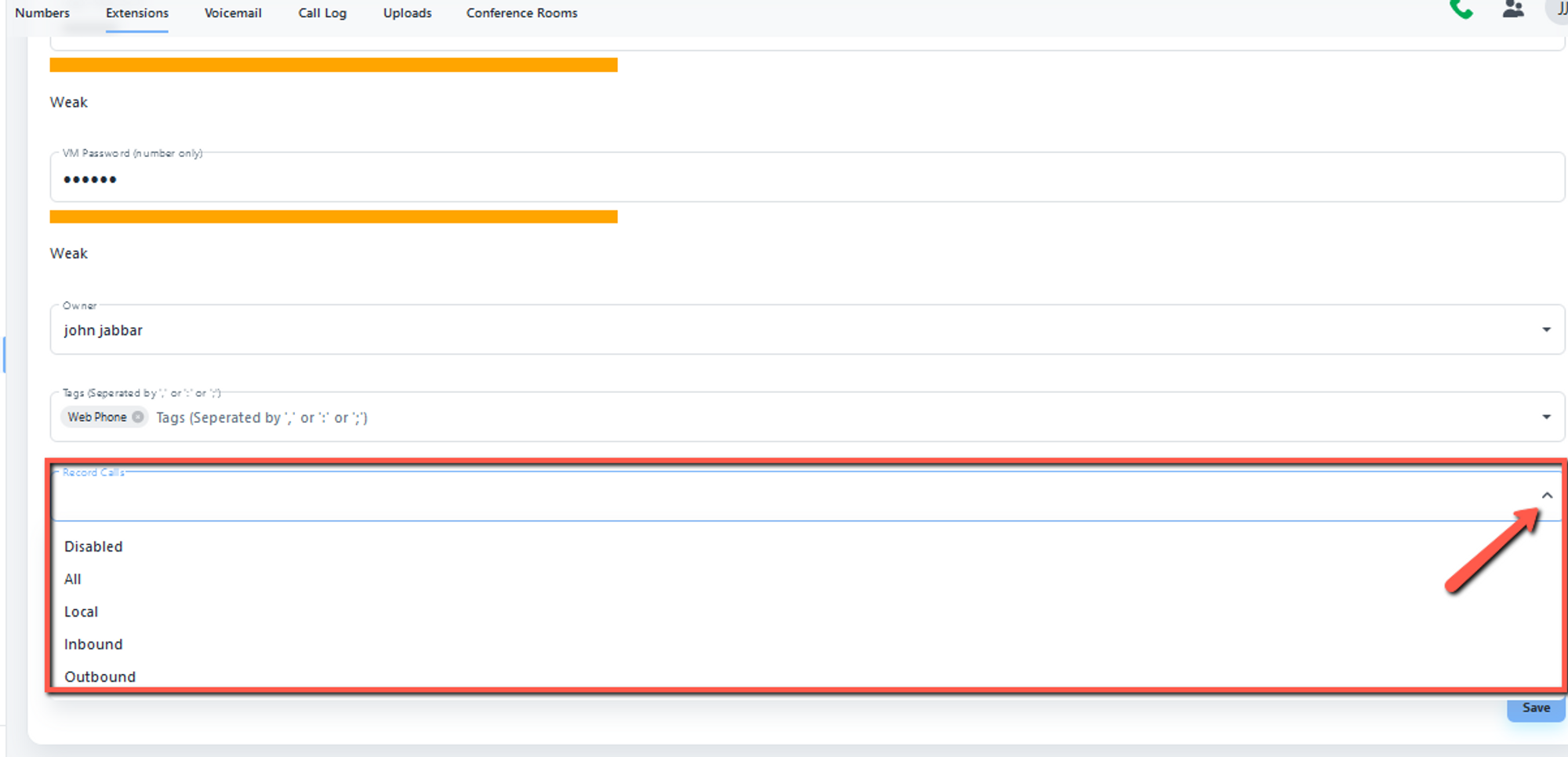Image resolution: width=1568 pixels, height=757 pixels.
Task: Select Disabled from Record Calls list
Action: pyautogui.click(x=93, y=547)
